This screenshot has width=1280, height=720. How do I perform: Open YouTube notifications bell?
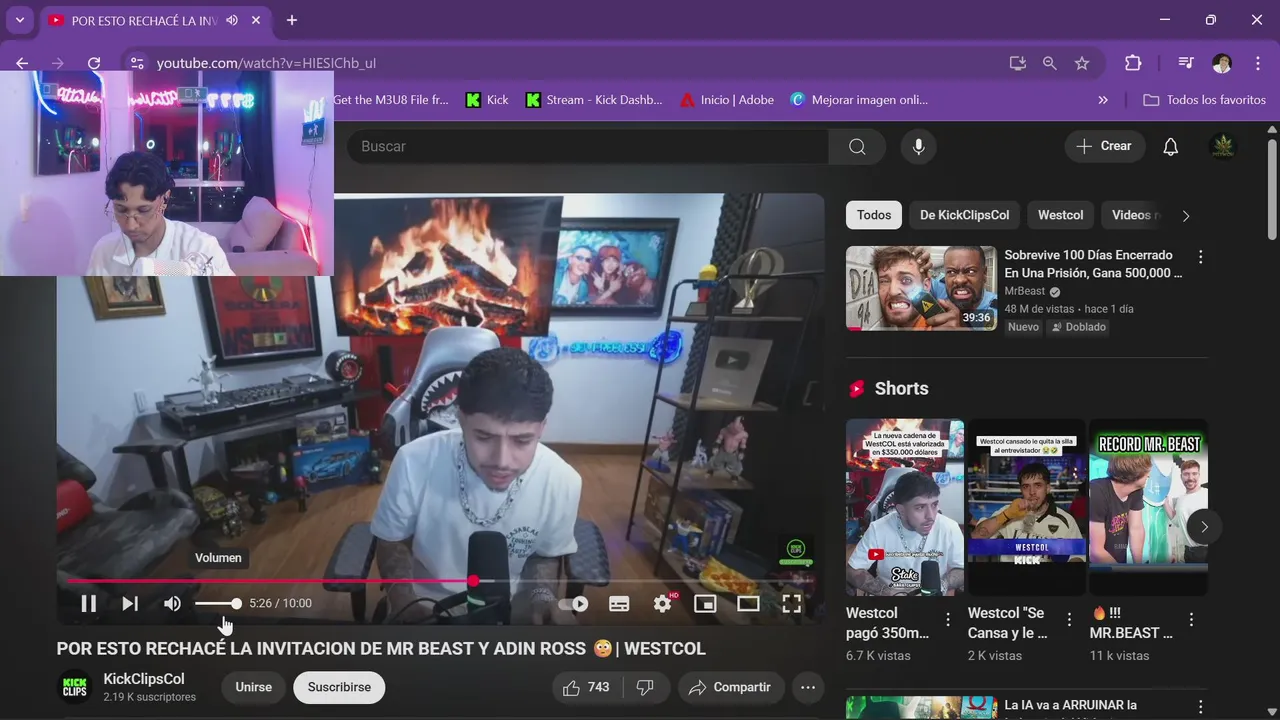point(1170,146)
